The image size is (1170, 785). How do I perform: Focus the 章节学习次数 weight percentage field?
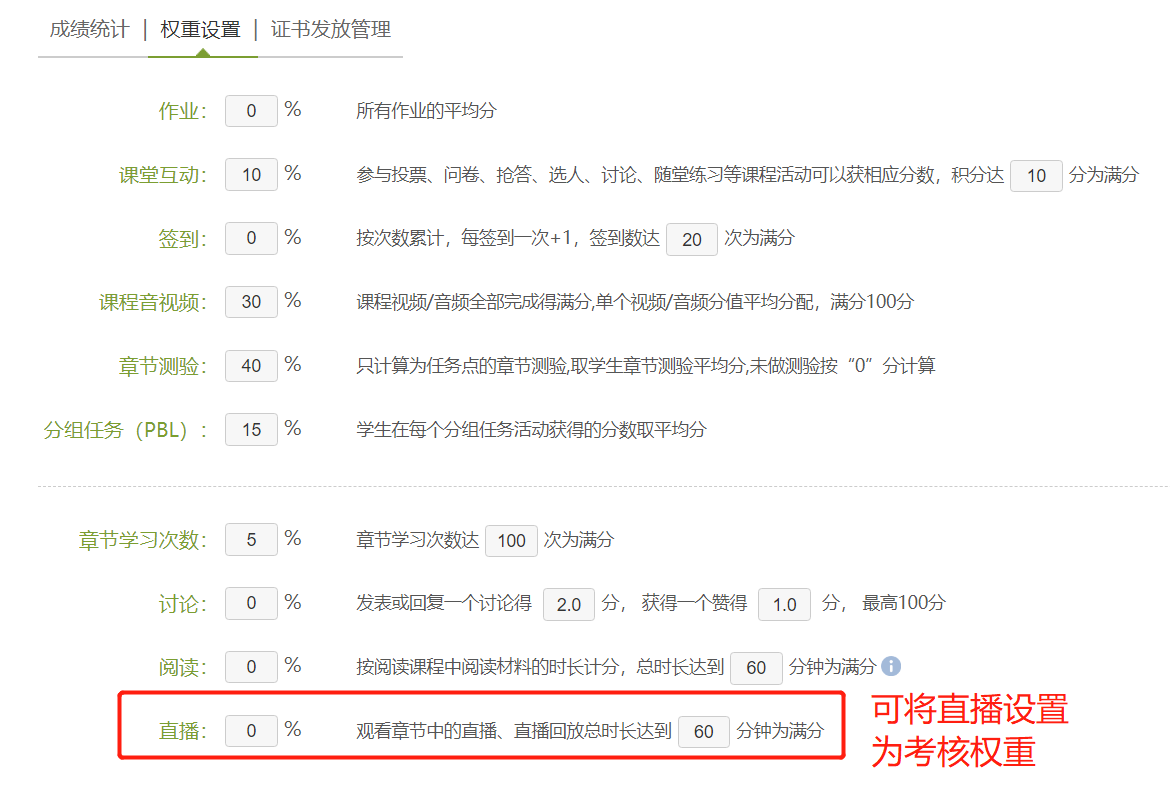pyautogui.click(x=251, y=540)
